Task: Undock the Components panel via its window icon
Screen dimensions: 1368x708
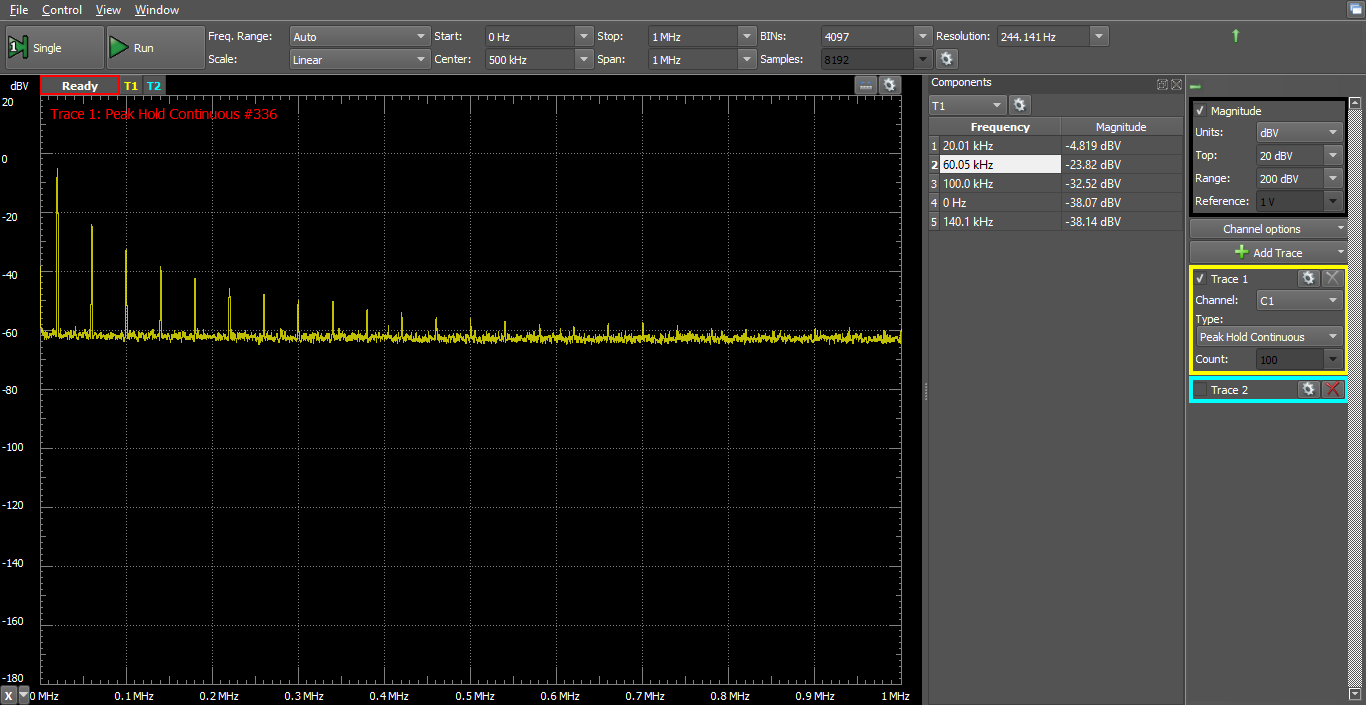Action: (x=1161, y=84)
